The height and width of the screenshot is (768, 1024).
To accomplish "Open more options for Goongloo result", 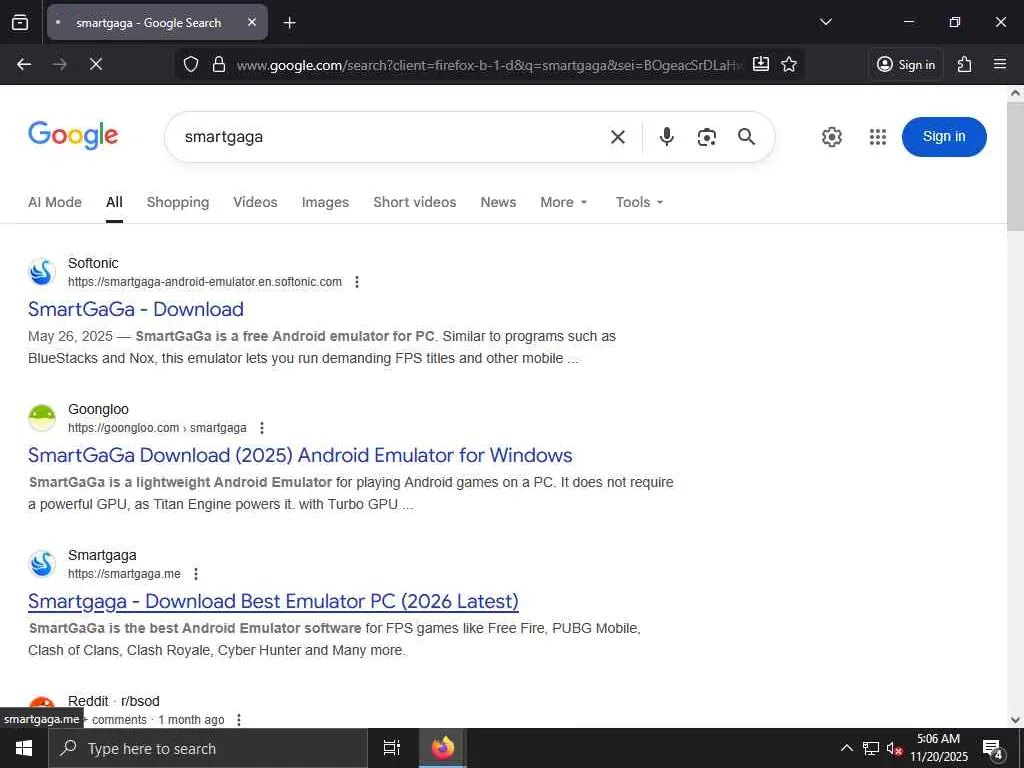I will point(262,428).
